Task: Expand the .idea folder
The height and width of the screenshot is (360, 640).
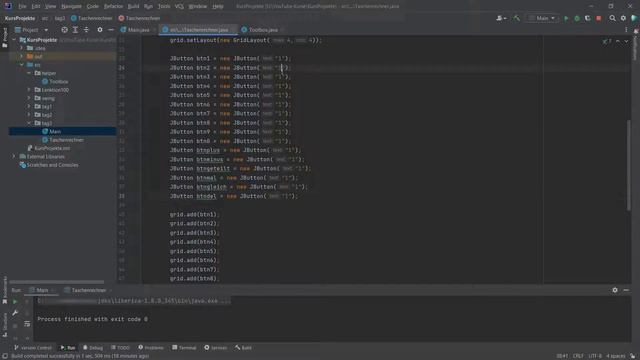Action: pos(22,48)
